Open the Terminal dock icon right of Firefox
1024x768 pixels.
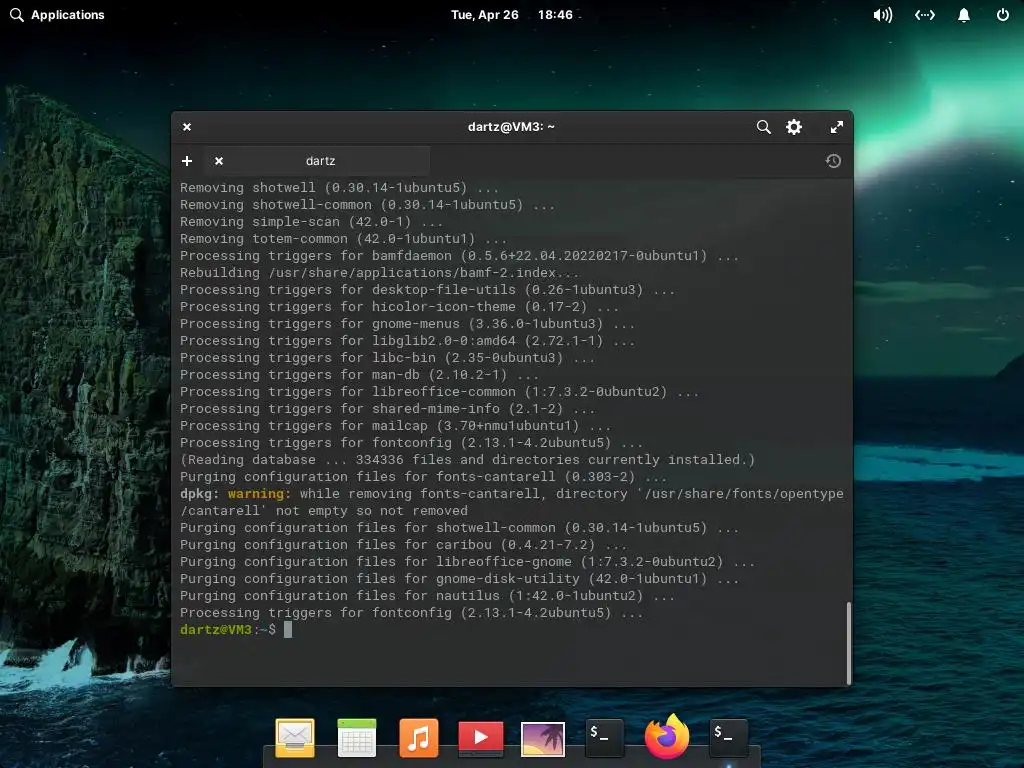728,738
